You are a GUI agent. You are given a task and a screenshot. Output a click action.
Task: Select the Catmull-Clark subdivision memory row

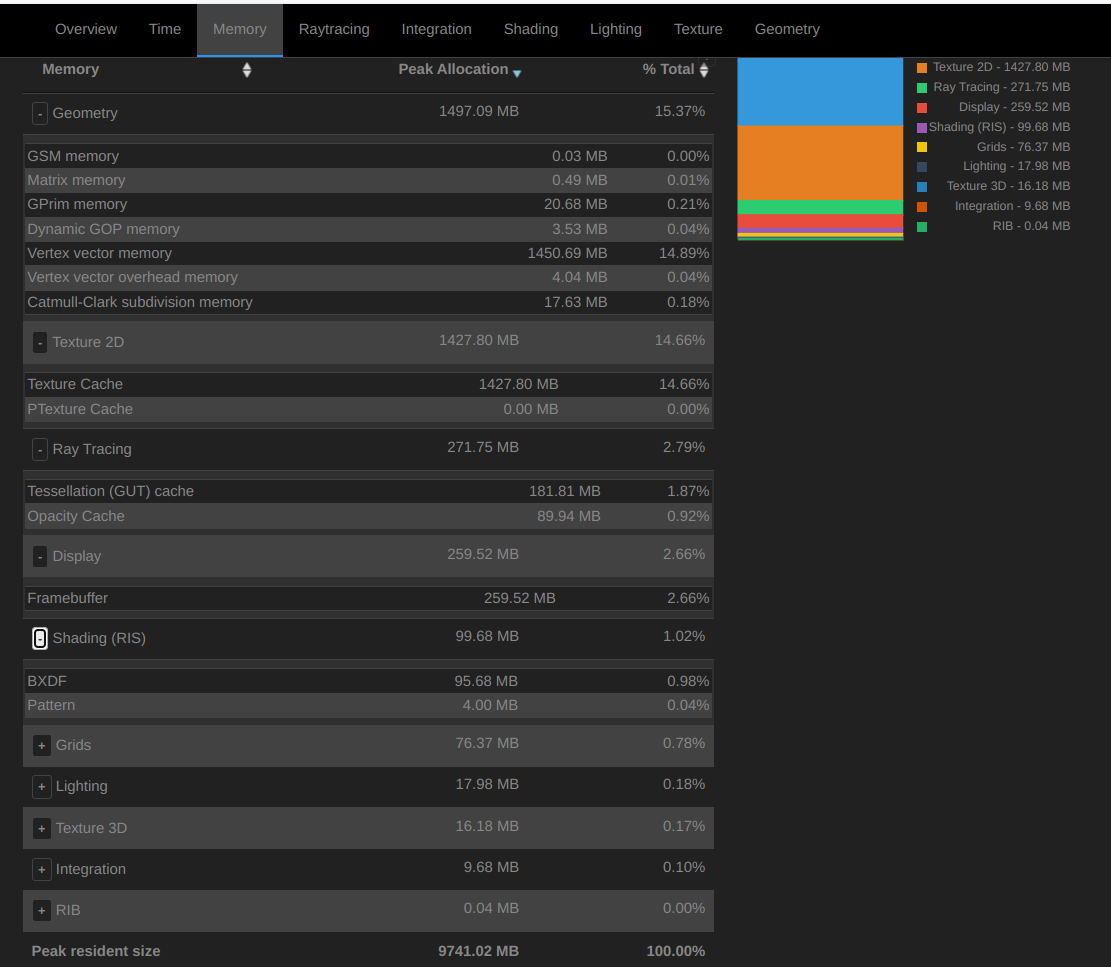click(x=368, y=302)
